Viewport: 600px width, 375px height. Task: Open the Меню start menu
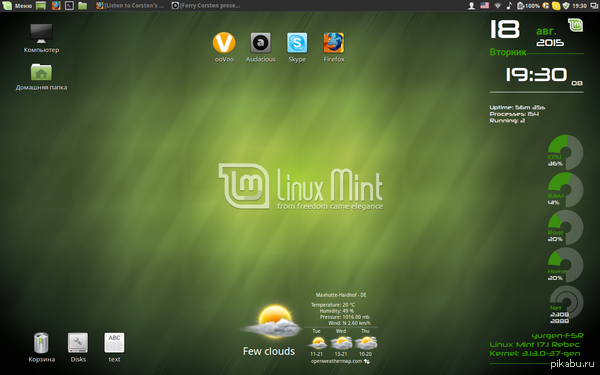click(17, 6)
